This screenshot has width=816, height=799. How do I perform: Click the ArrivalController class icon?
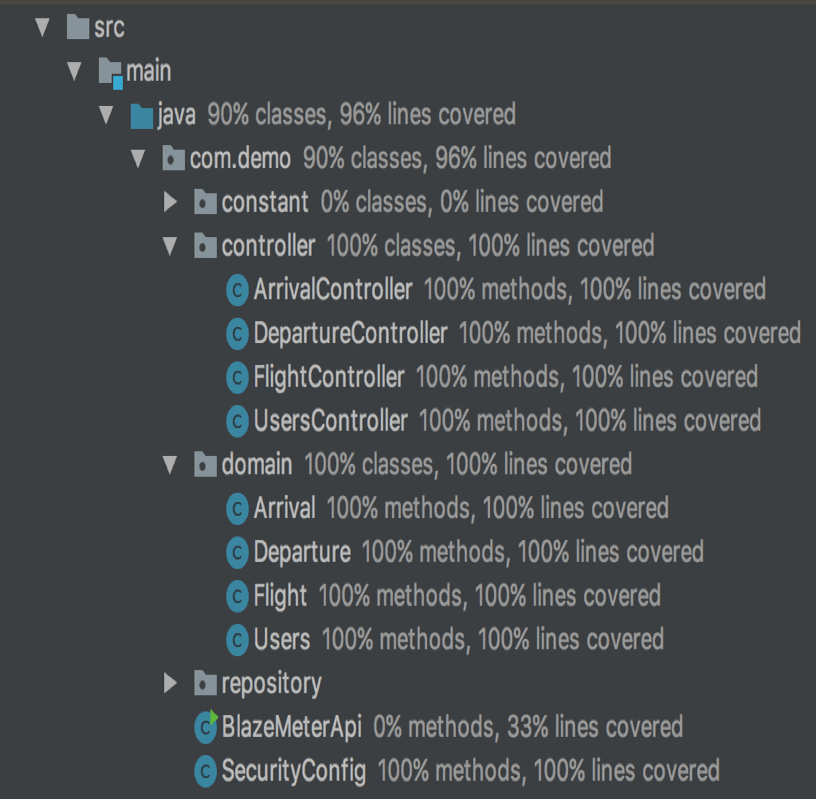pos(237,290)
